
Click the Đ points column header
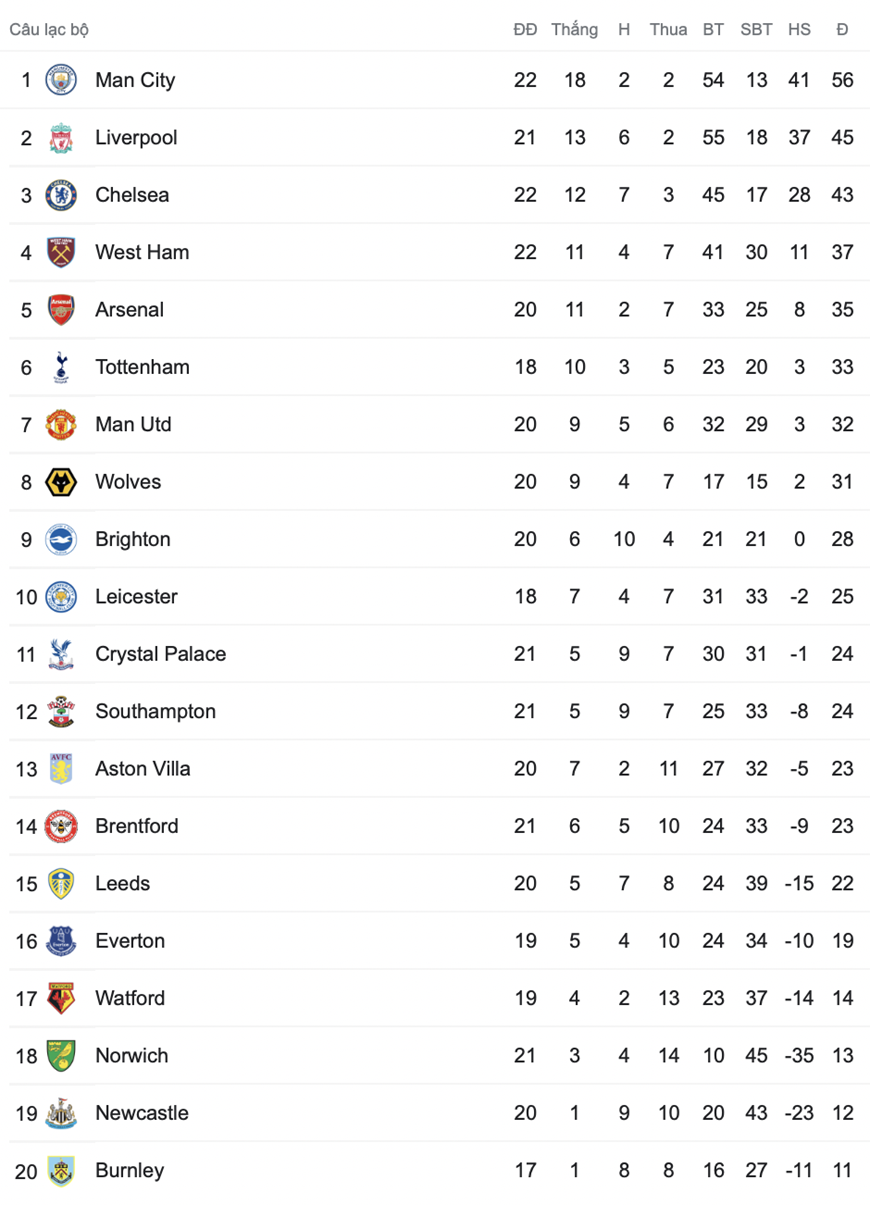click(842, 30)
